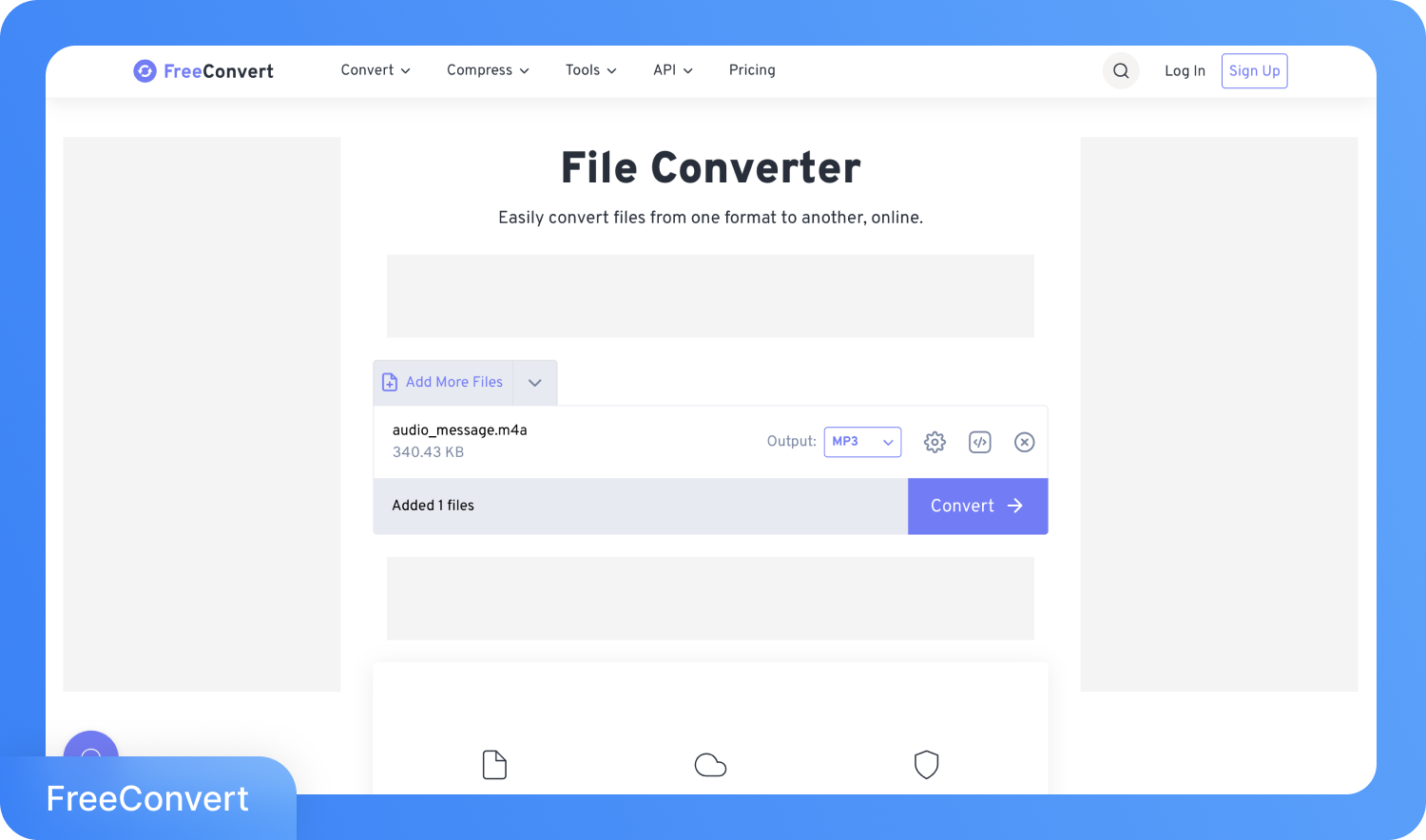This screenshot has width=1426, height=840.
Task: Open the purple chat bubble widget
Action: 91,748
